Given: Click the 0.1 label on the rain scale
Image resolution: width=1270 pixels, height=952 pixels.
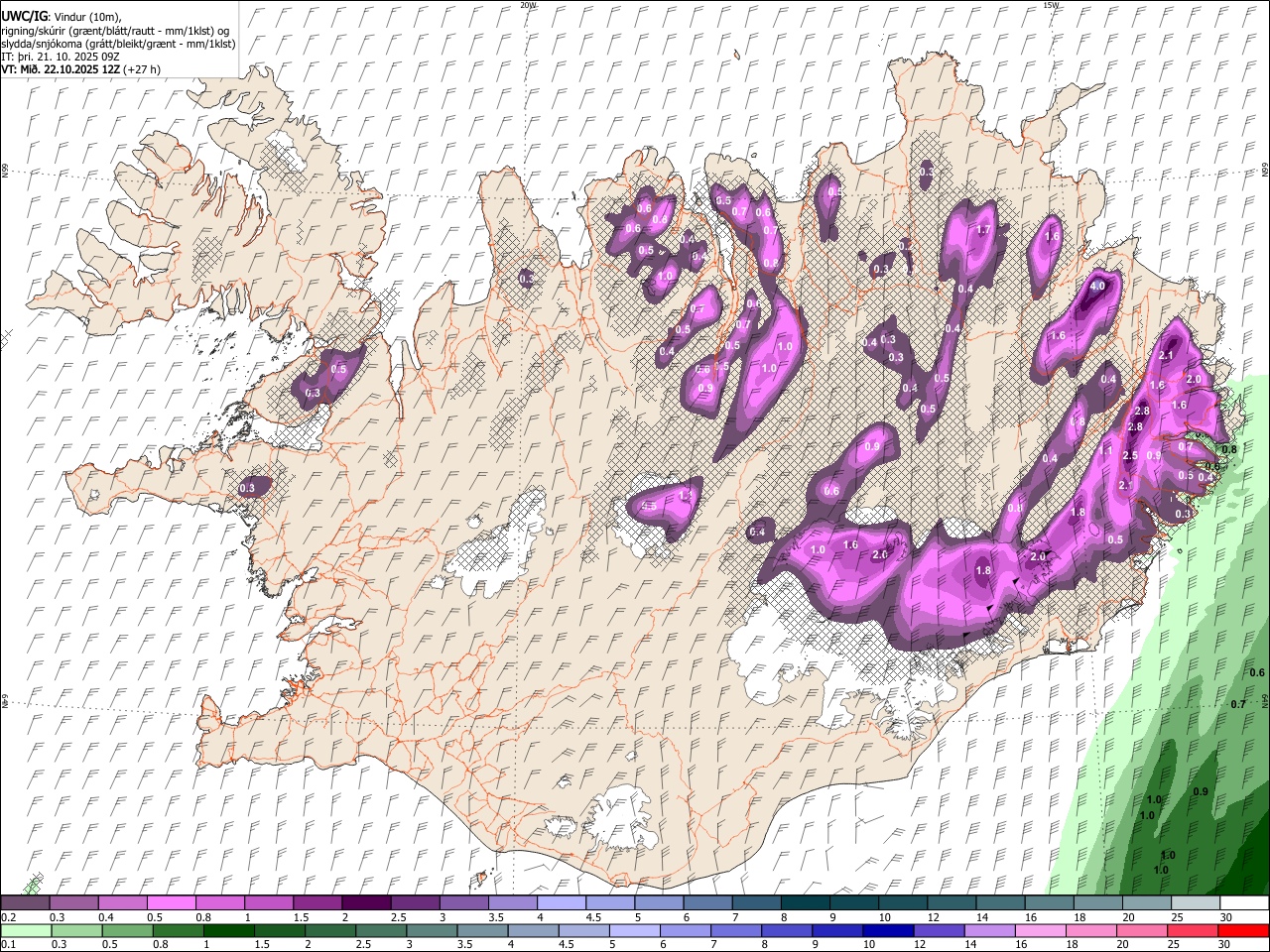Looking at the screenshot, I should pos(7,945).
